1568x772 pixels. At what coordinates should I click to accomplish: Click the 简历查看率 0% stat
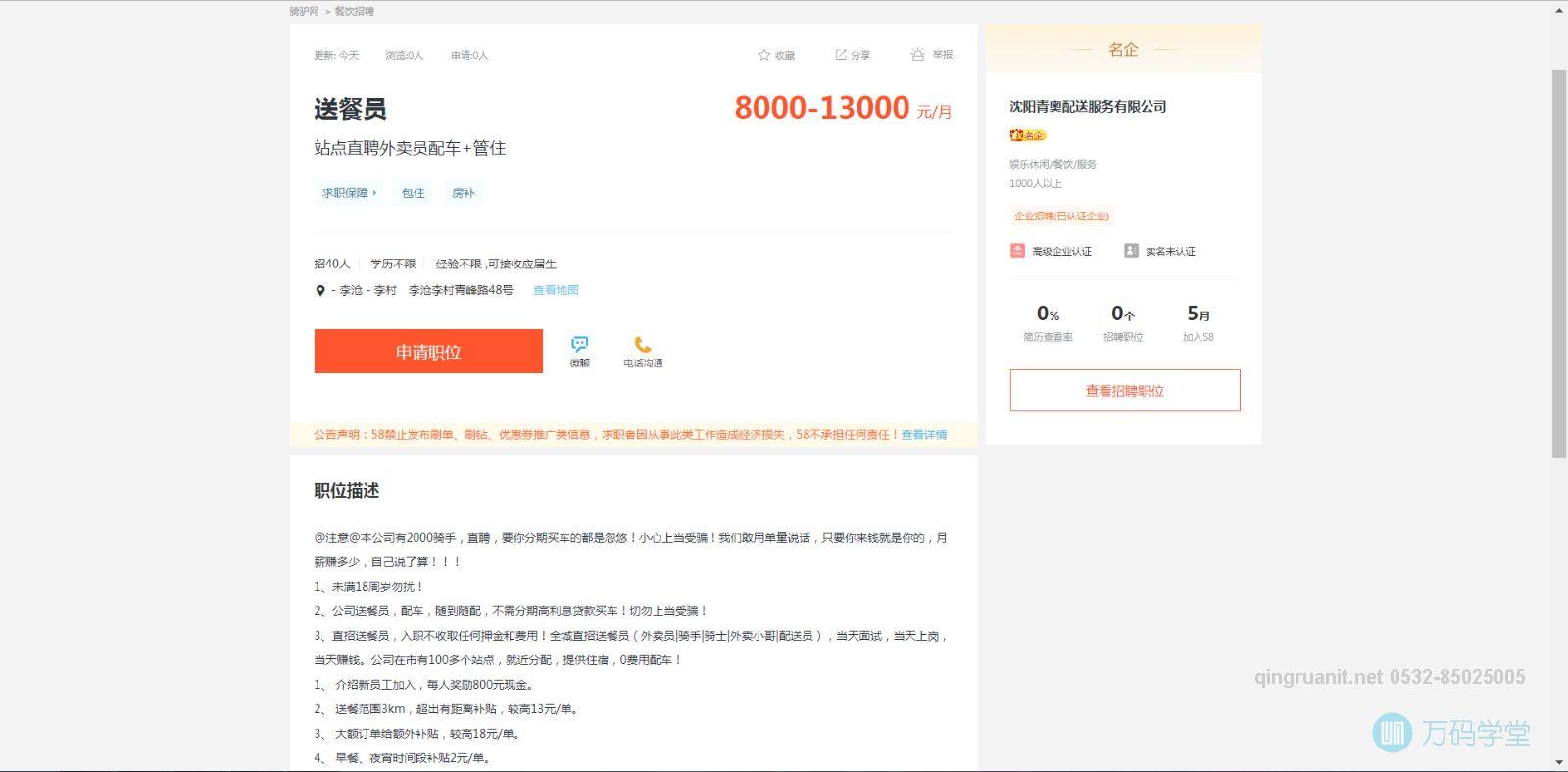click(1048, 322)
